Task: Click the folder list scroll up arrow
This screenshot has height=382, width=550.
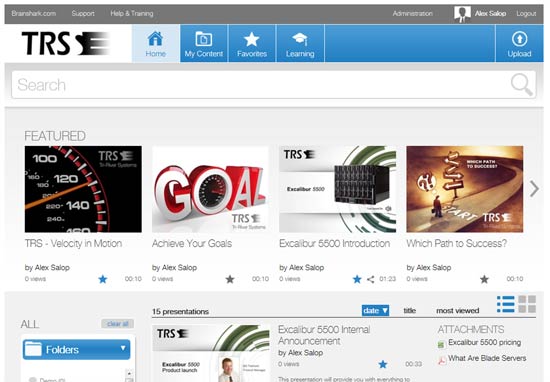Action: pyautogui.click(x=129, y=374)
